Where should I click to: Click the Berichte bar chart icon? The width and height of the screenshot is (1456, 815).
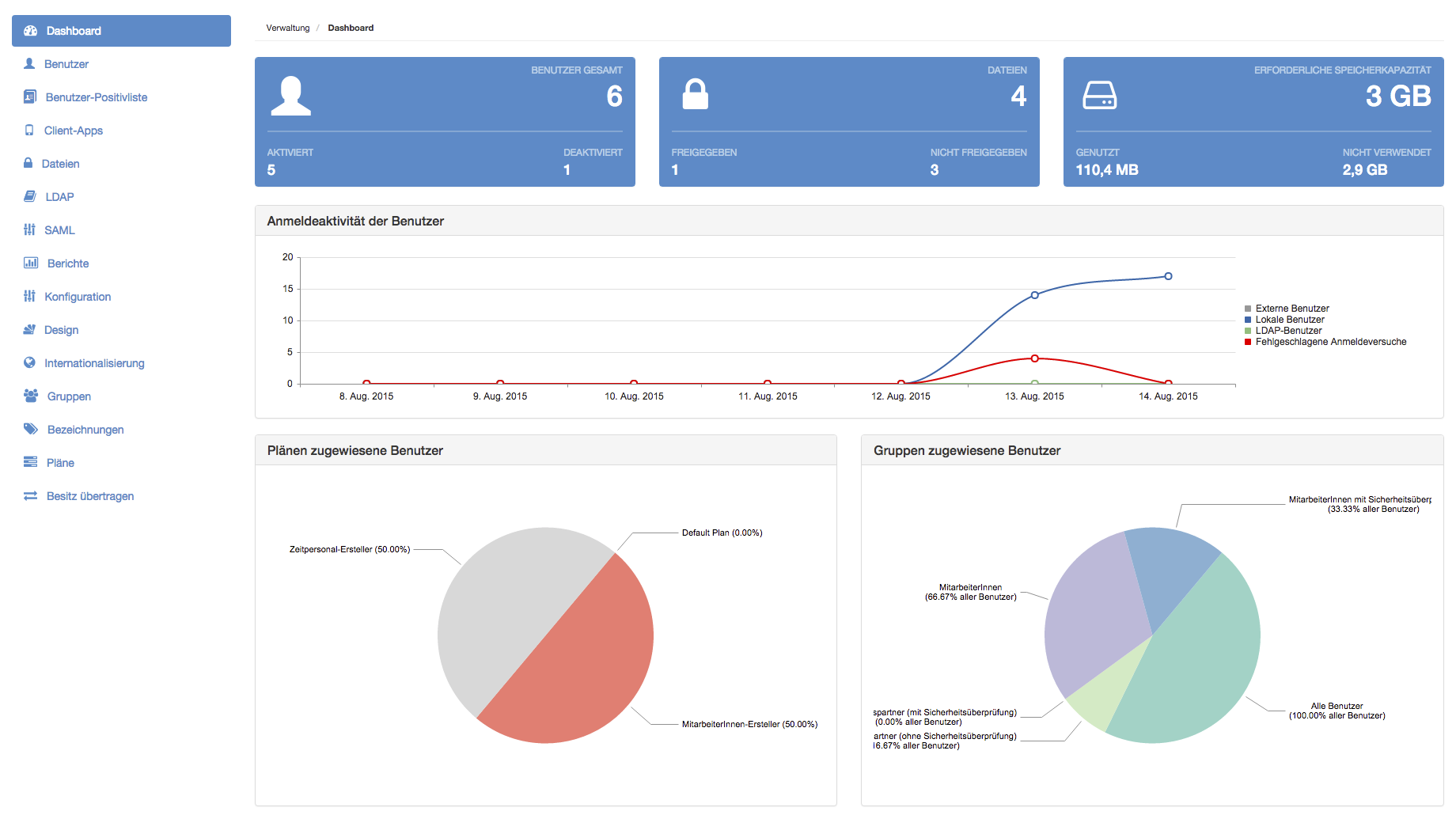pyautogui.click(x=31, y=263)
